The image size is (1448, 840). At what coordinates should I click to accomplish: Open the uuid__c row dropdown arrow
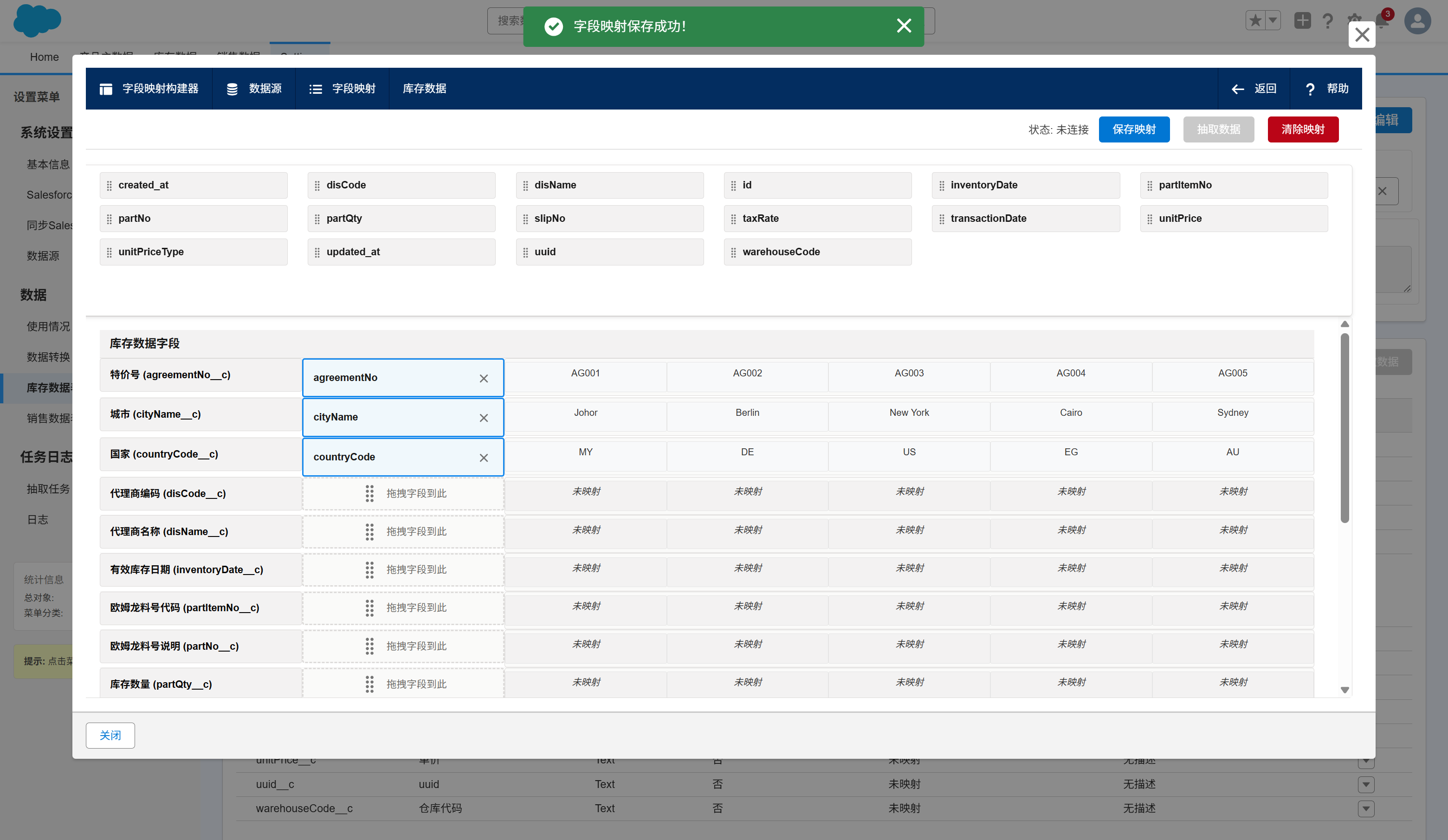point(1366,784)
